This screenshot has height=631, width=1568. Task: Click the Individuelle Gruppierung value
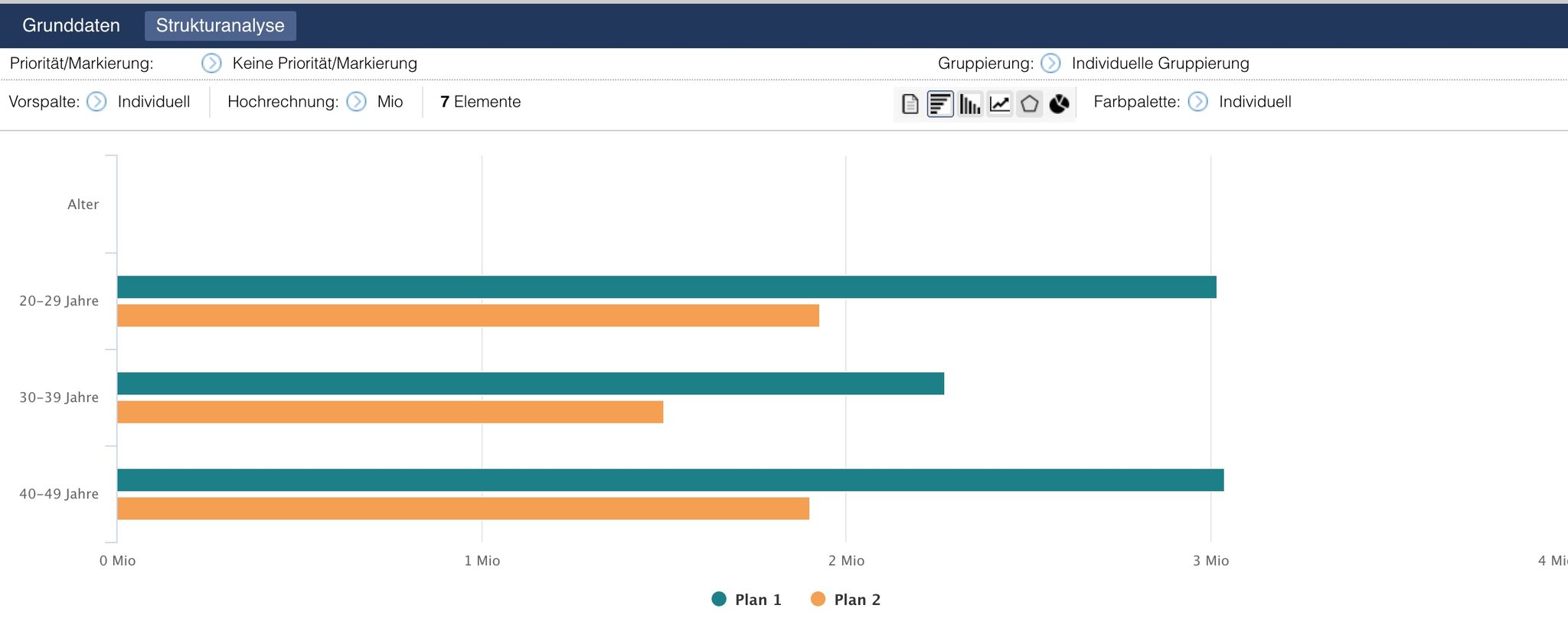[x=1161, y=64]
